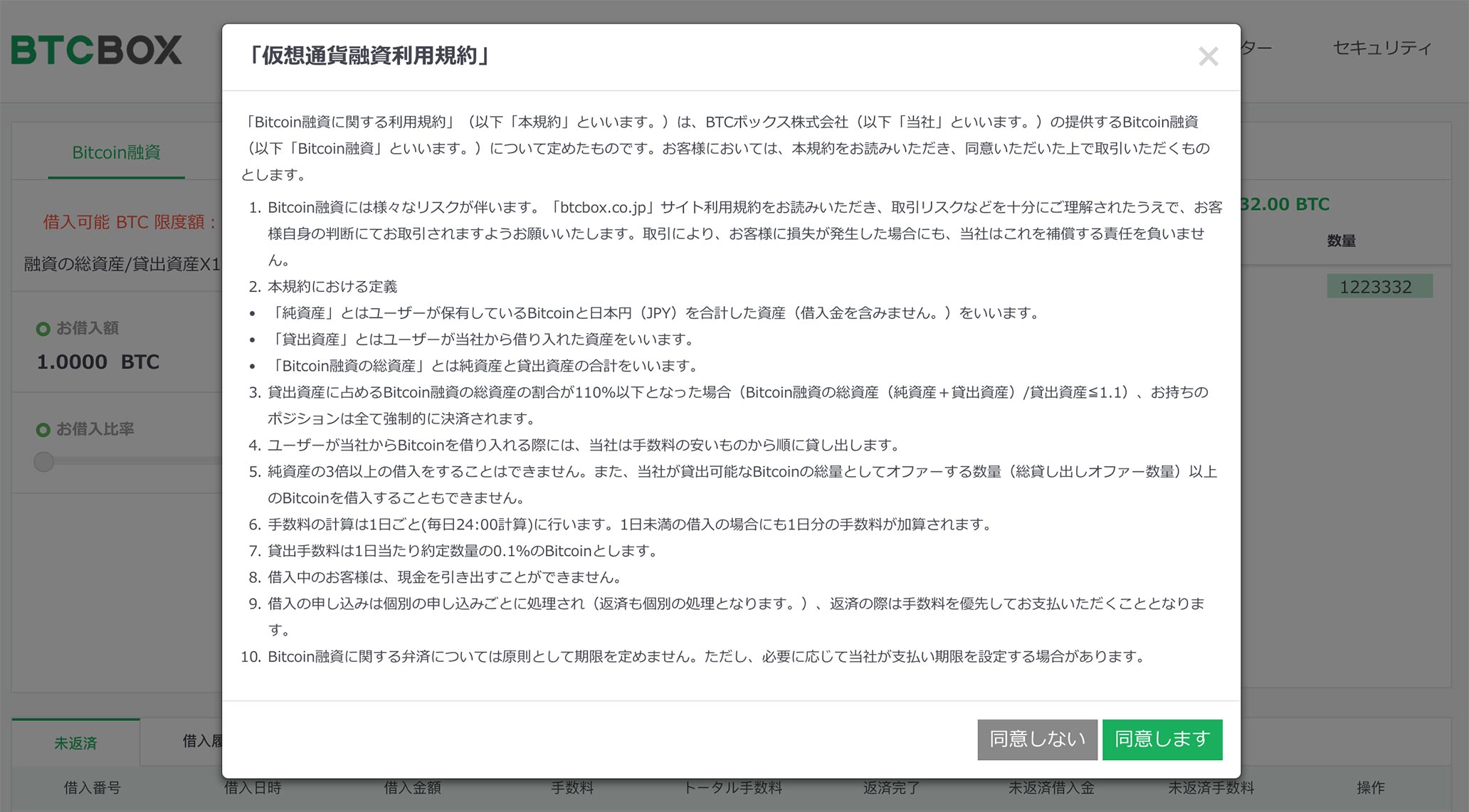Click the 手数料 column header

pos(572,788)
